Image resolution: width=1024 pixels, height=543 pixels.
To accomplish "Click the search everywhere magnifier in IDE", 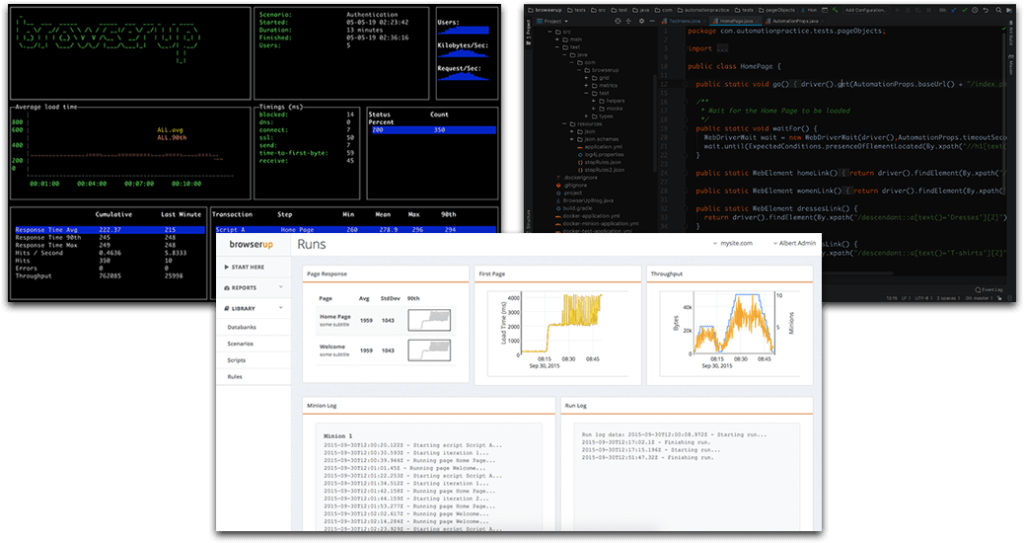I will click(x=999, y=10).
